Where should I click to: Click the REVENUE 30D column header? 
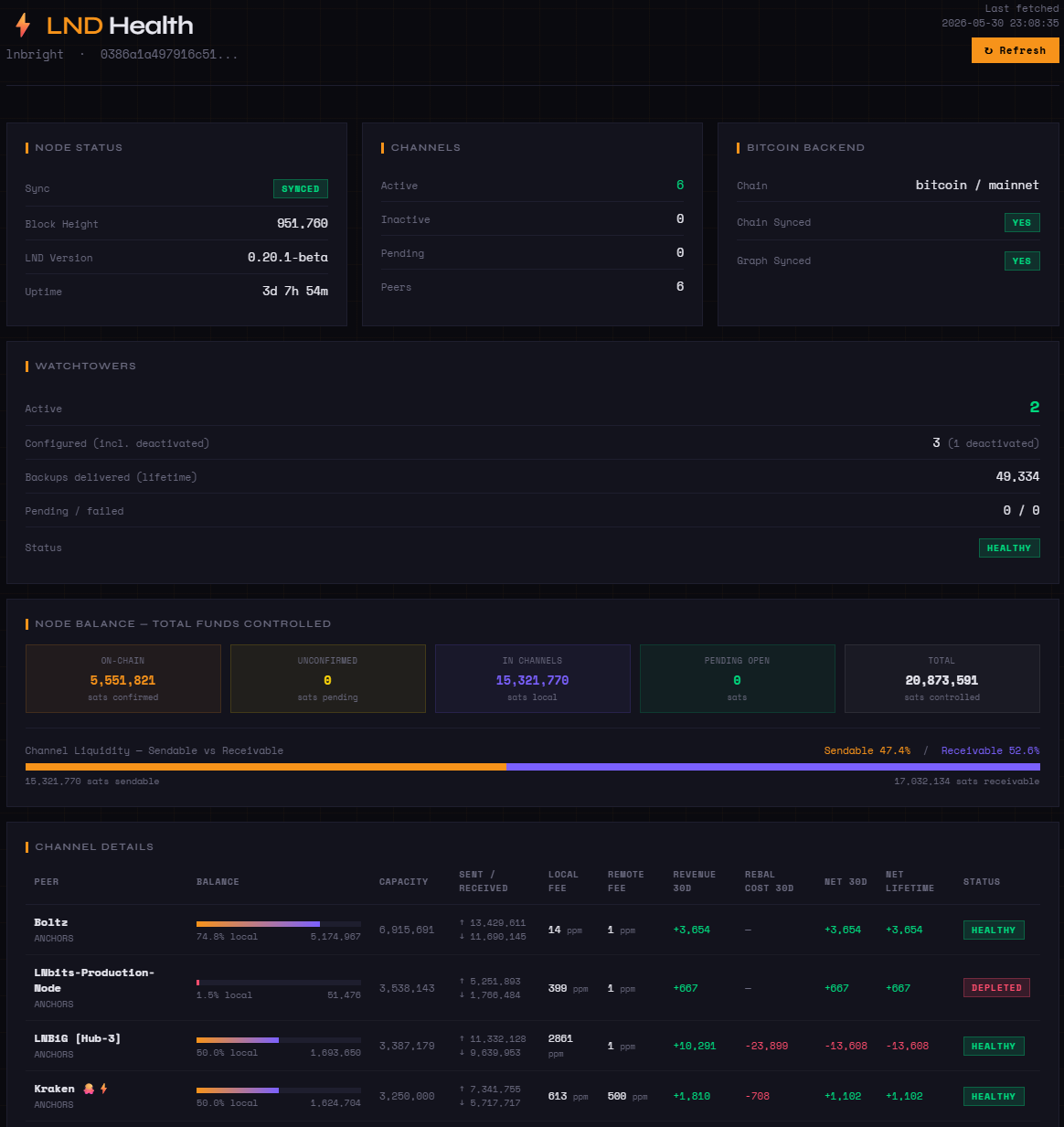(x=695, y=881)
